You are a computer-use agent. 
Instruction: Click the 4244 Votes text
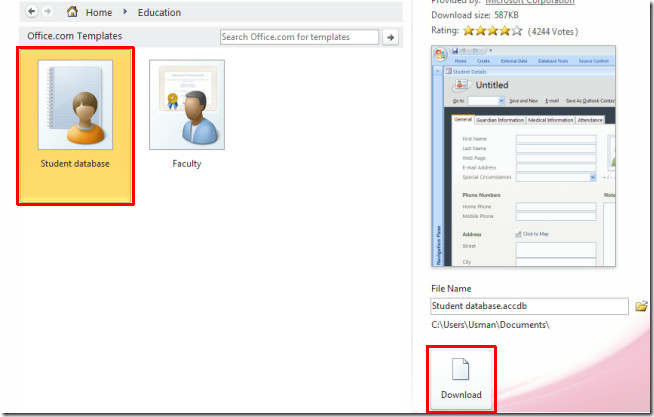[x=553, y=31]
